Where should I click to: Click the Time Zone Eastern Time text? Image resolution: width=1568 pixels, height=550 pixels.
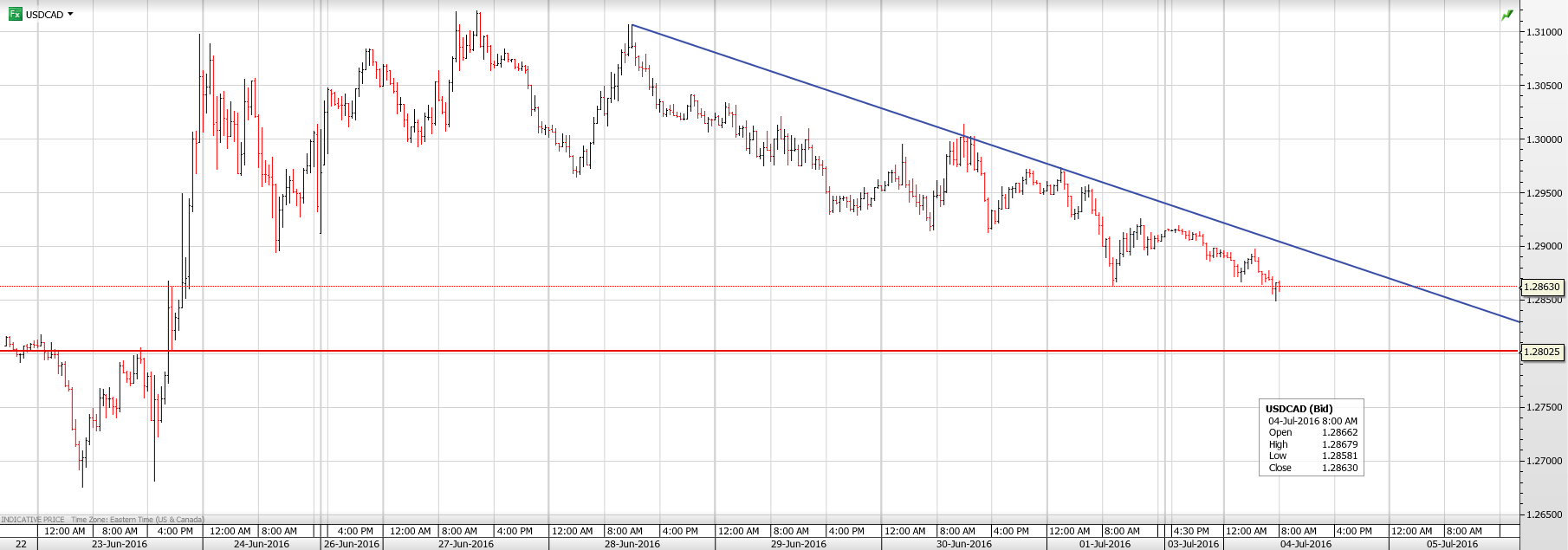(137, 520)
